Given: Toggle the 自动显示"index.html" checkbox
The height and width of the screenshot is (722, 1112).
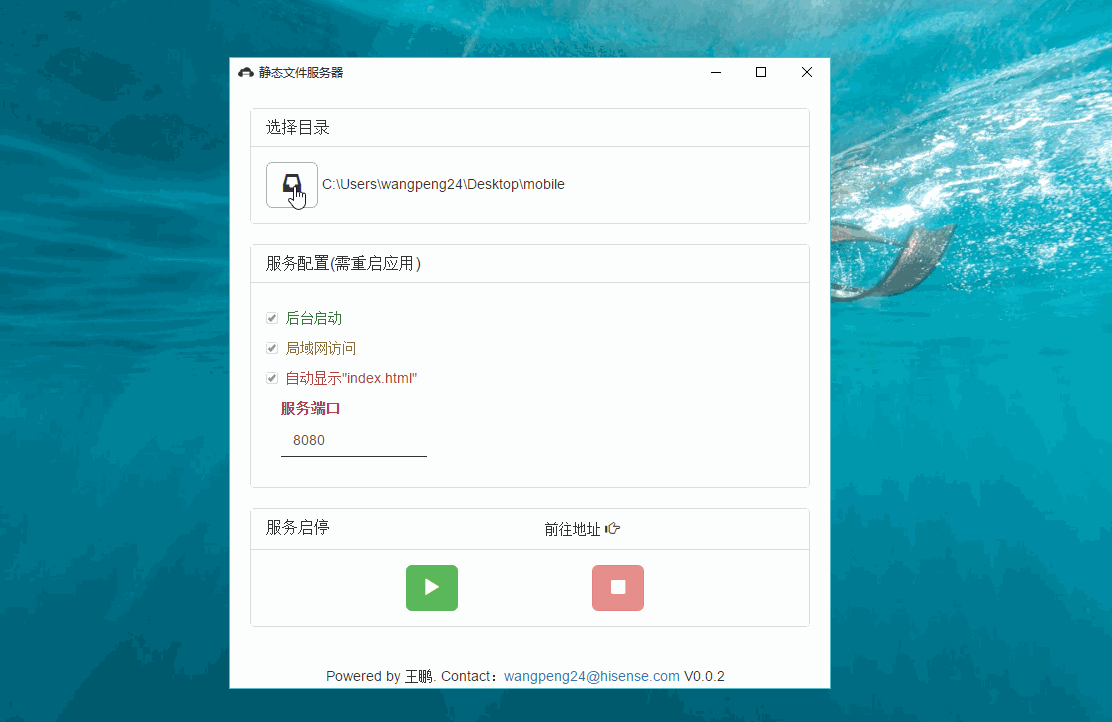Looking at the screenshot, I should (x=272, y=378).
